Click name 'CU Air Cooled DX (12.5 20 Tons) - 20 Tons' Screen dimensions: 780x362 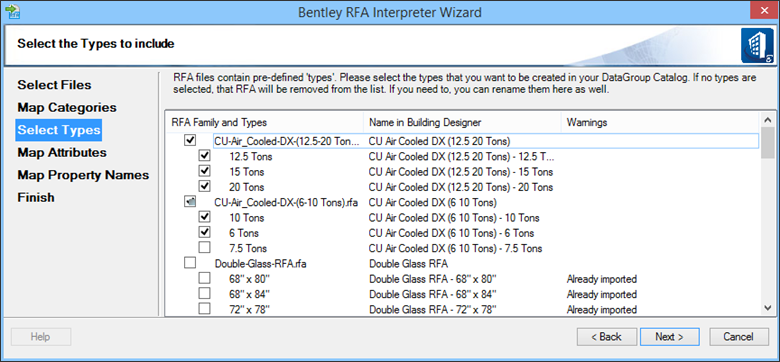[461, 187]
